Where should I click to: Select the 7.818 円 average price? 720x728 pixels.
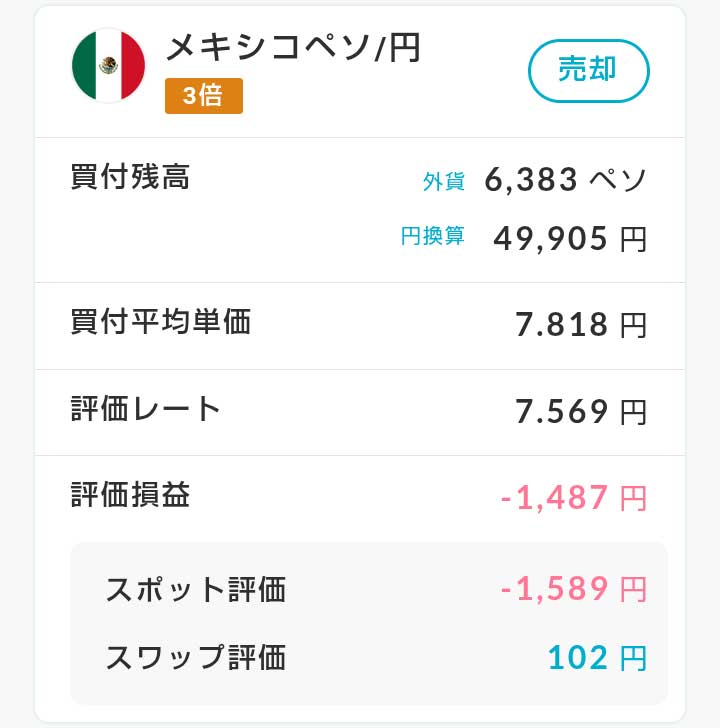(580, 324)
